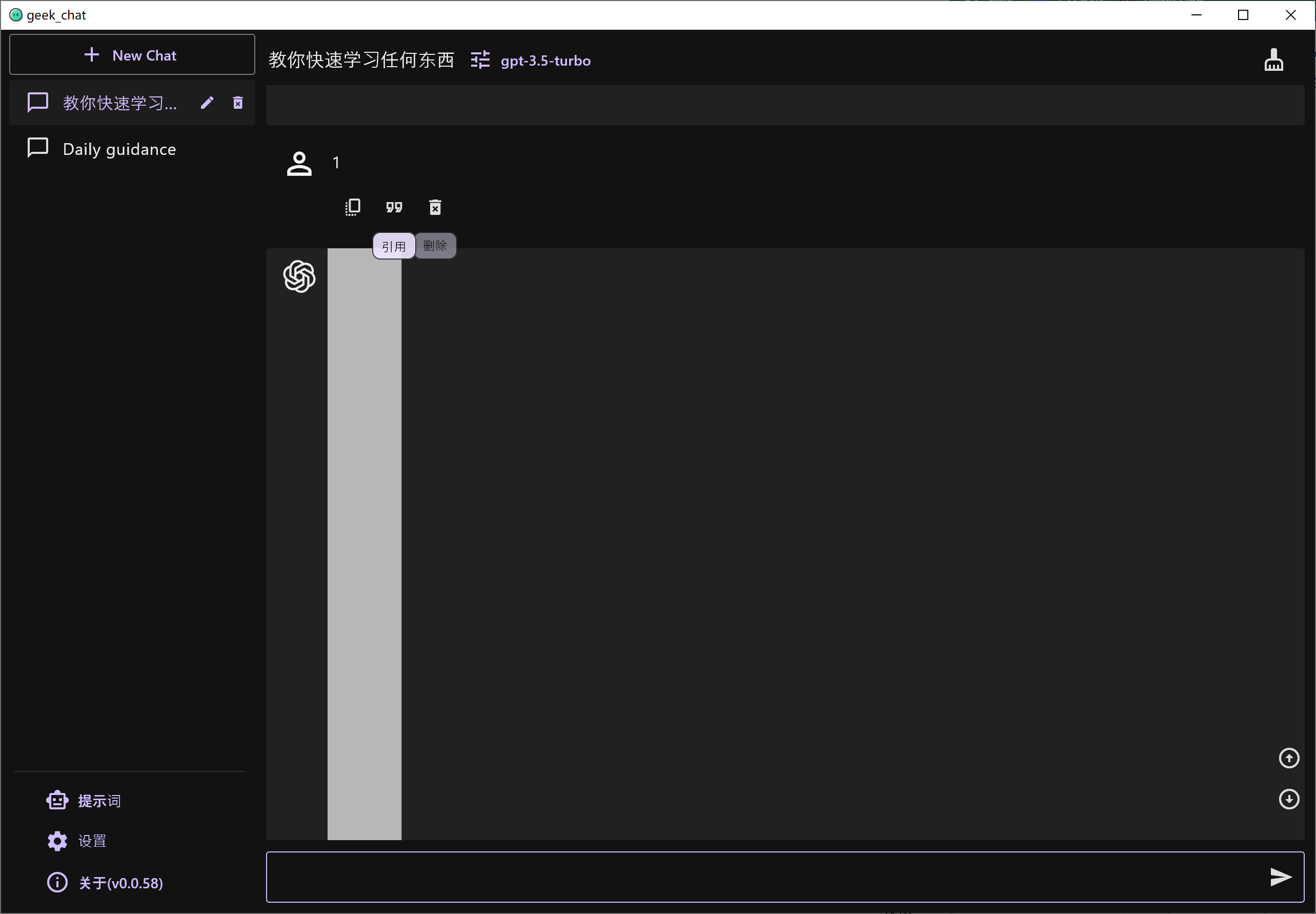Clear the conversation with the broom icon
The height and width of the screenshot is (914, 1316).
[1273, 59]
